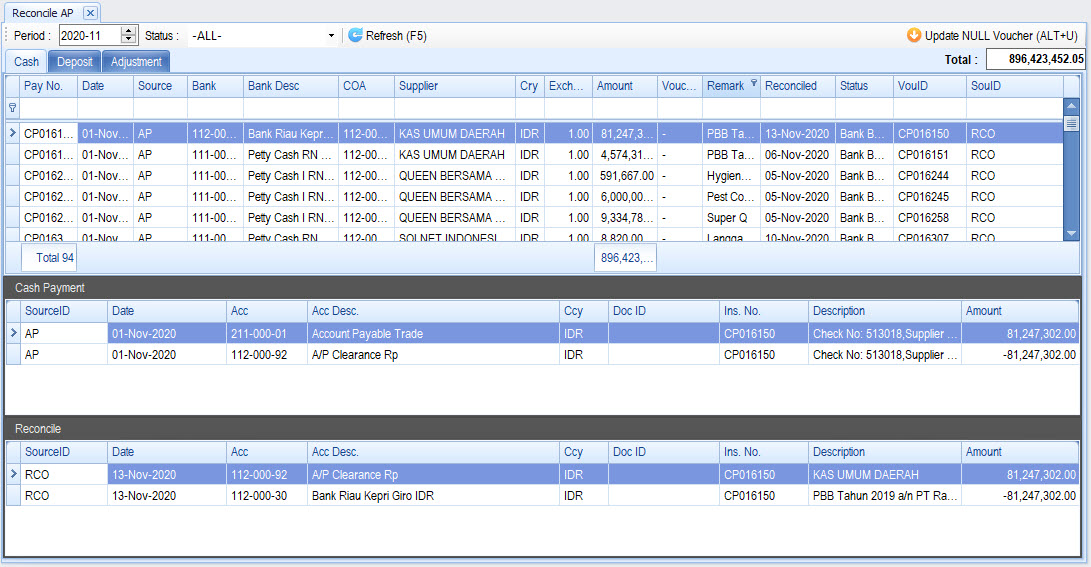Image resolution: width=1091 pixels, height=567 pixels.
Task: Decrease Period with the down spinner arrow
Action: [128, 40]
